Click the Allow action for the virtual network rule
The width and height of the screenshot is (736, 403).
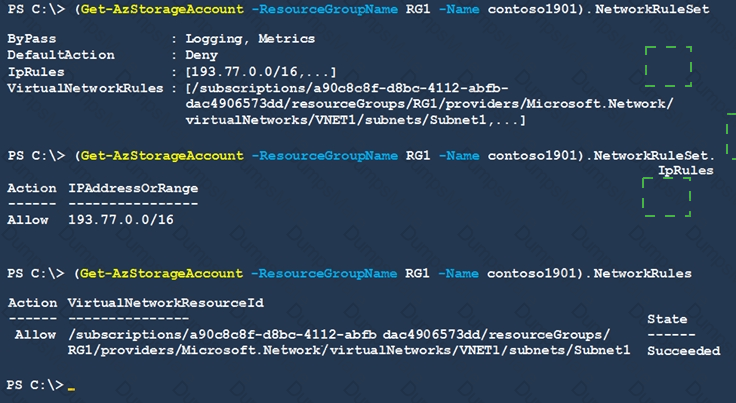(x=35, y=335)
